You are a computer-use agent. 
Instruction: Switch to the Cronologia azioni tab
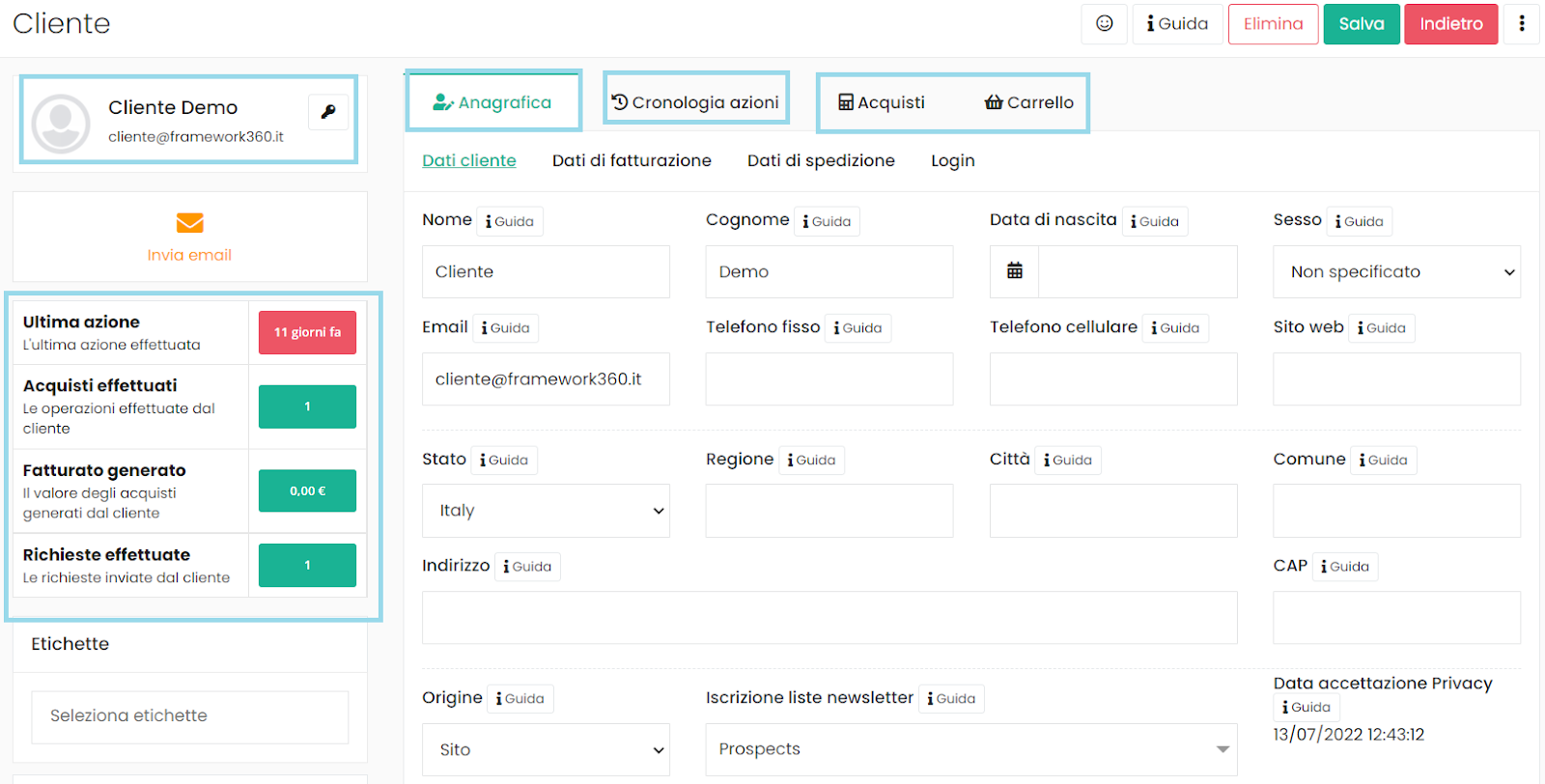click(695, 102)
